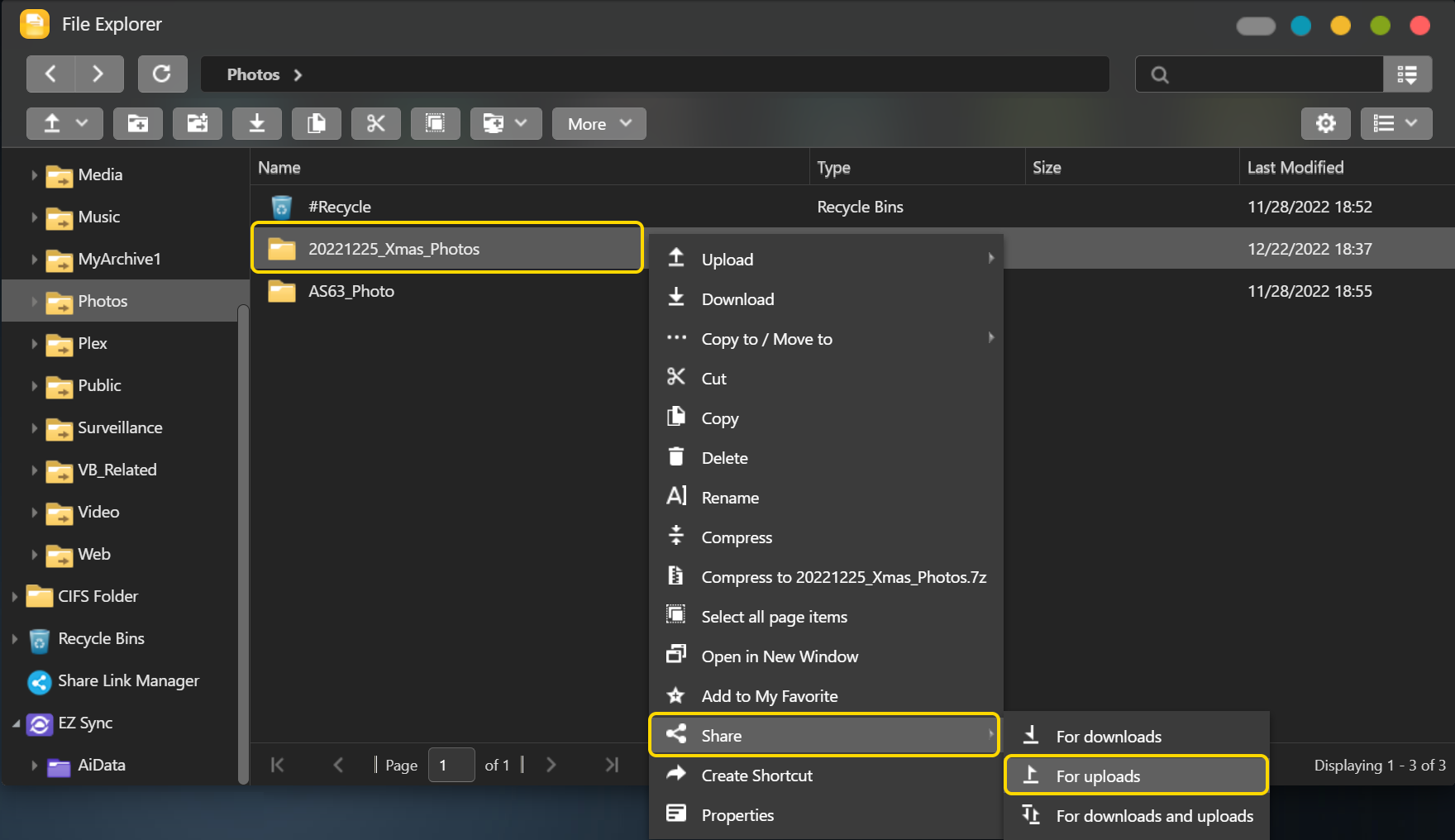Choose Upload from the context menu

click(x=826, y=259)
